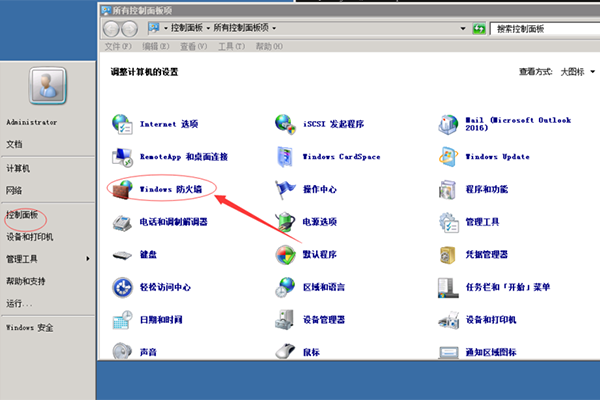Click the 所有控制面板项 breadcrumb in address bar
600x400 pixels.
241,28
